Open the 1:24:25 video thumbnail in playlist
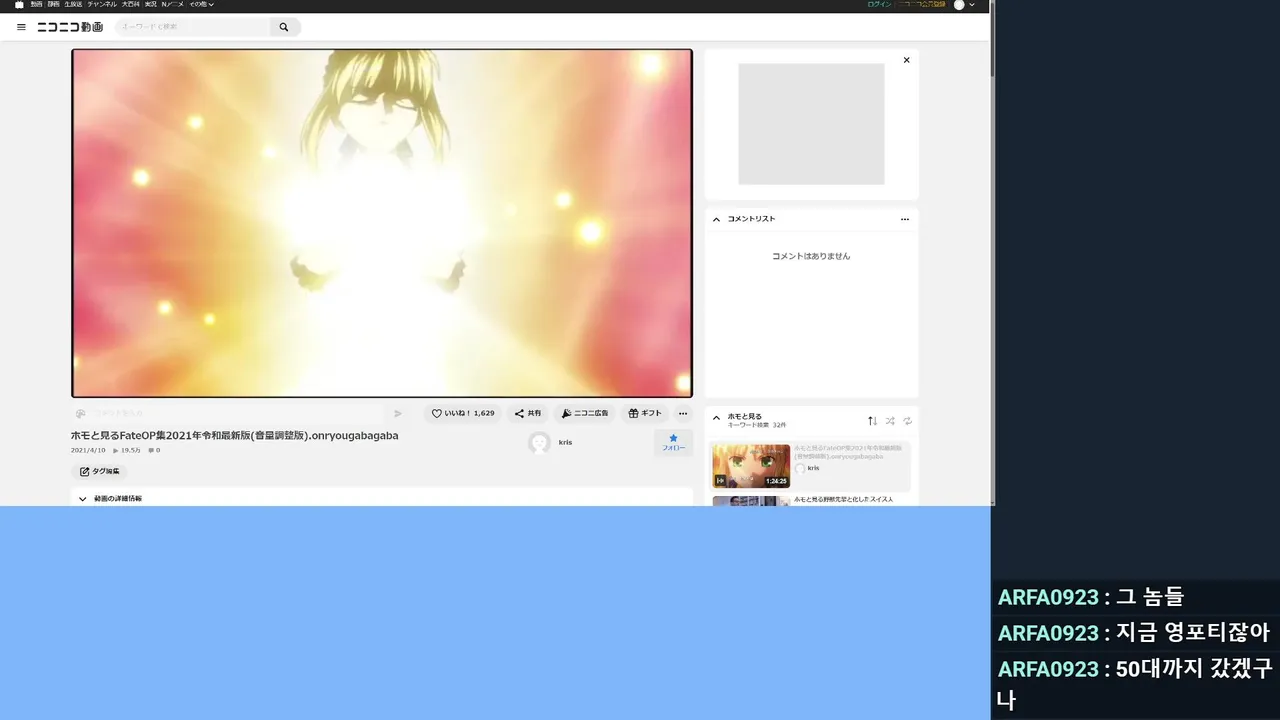This screenshot has height=720, width=1280. pyautogui.click(x=751, y=466)
